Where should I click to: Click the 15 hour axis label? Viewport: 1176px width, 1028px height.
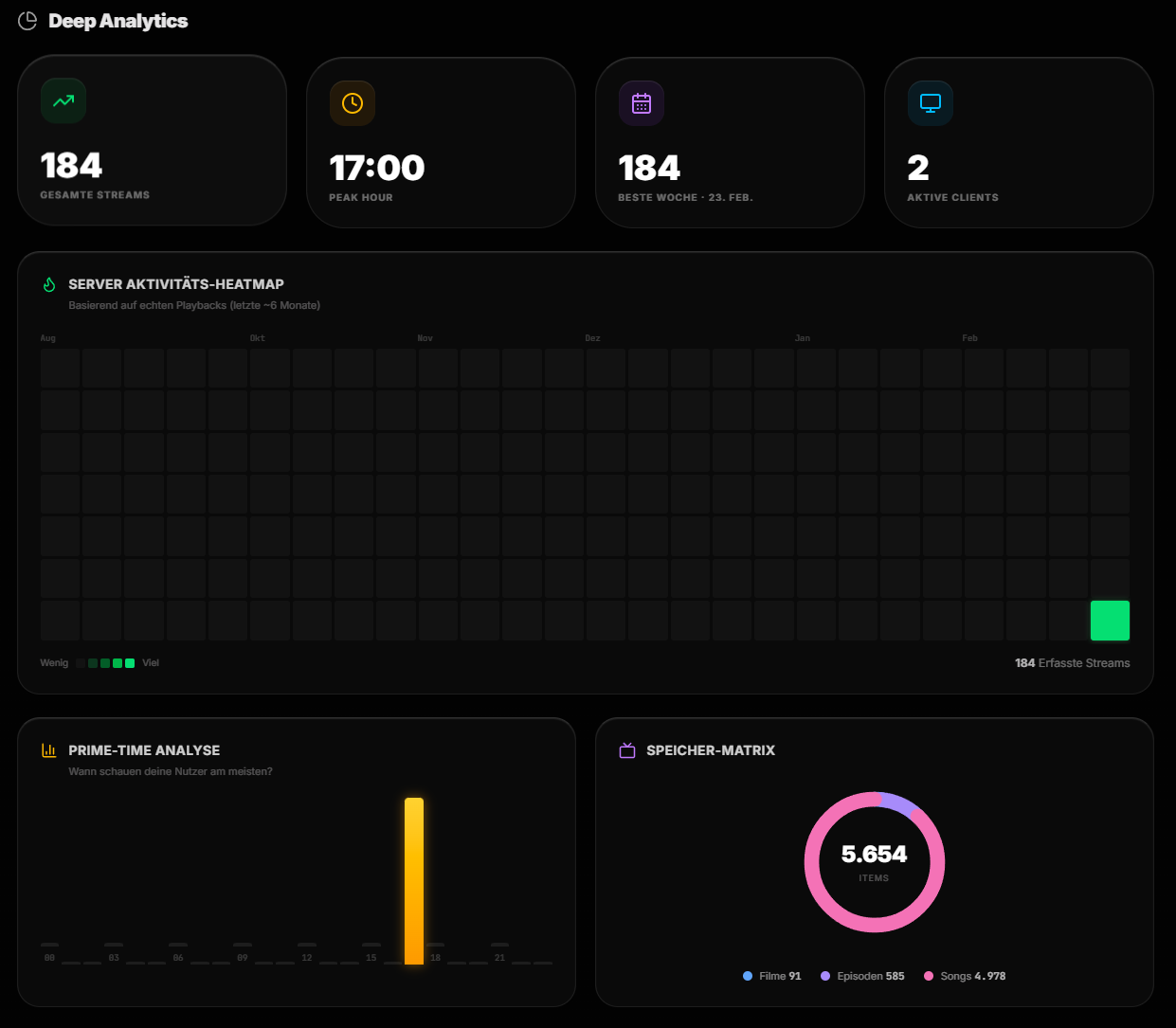coord(371,958)
